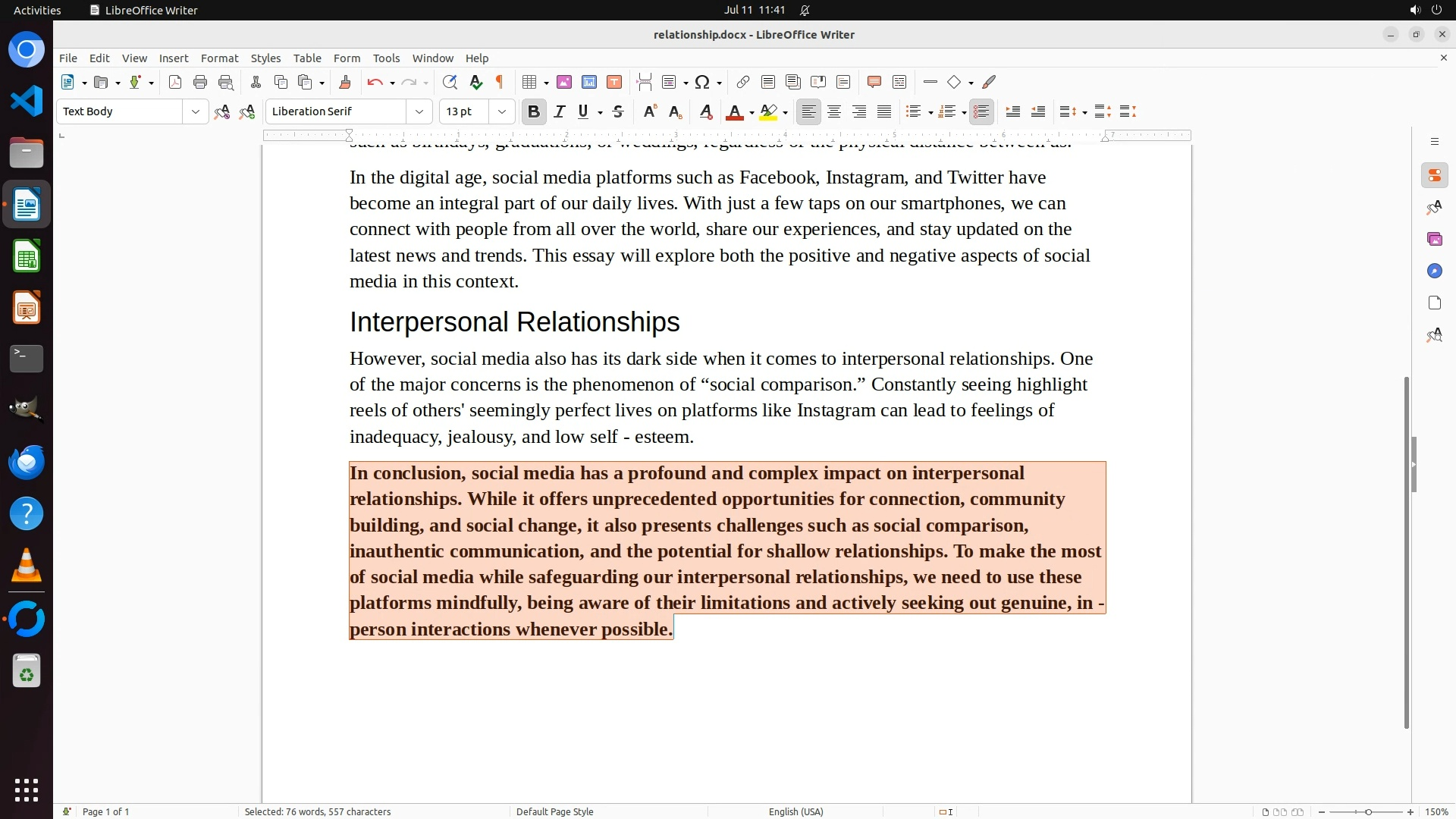Expand the Paragraph Style dropdown
This screenshot has height=819, width=1456.
tap(196, 112)
